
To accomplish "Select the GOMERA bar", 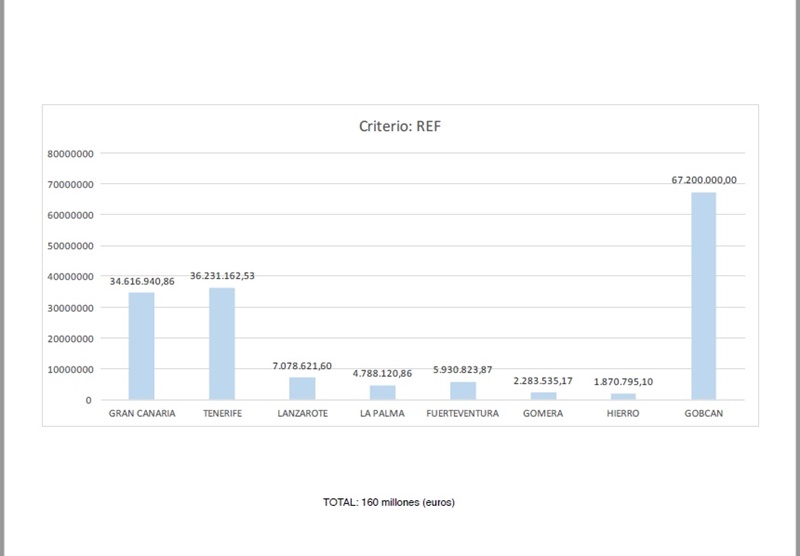I will (543, 396).
